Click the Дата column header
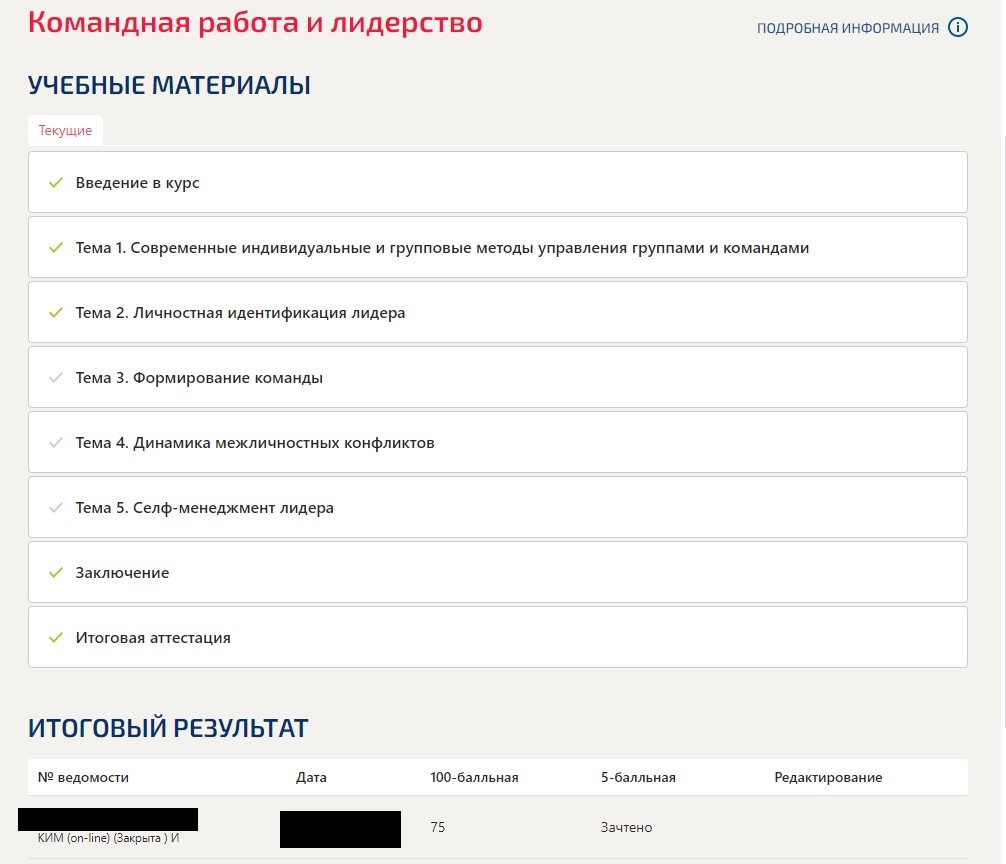 click(311, 777)
